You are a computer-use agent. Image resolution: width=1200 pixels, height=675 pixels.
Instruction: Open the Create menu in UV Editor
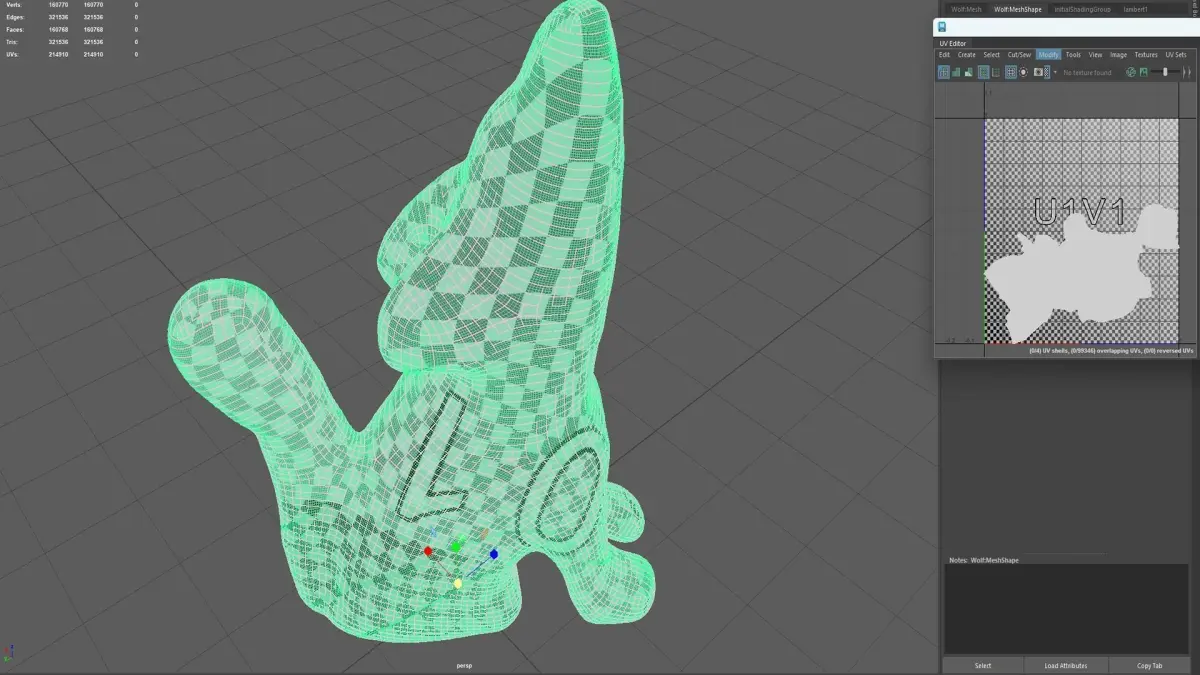966,55
